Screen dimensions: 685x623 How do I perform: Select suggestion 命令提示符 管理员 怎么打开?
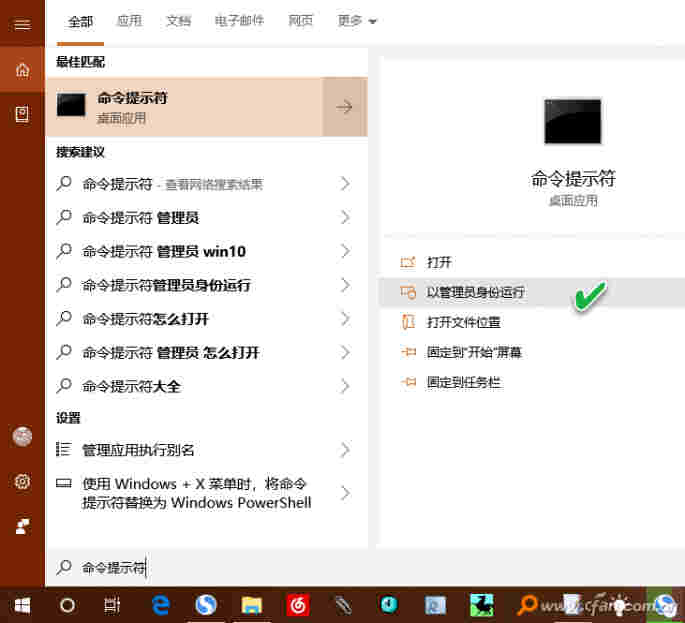tap(171, 353)
